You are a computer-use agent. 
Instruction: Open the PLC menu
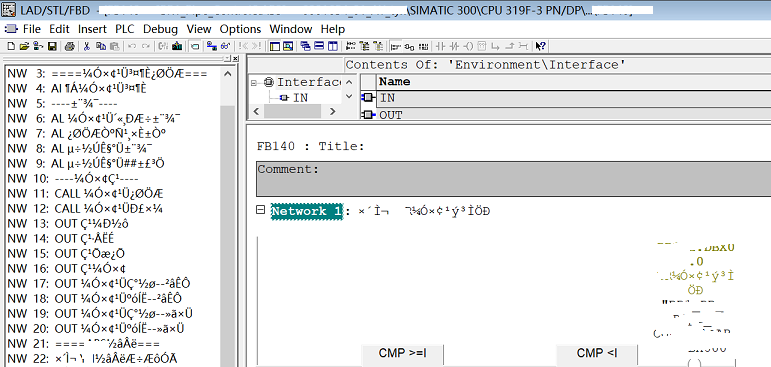click(x=124, y=29)
